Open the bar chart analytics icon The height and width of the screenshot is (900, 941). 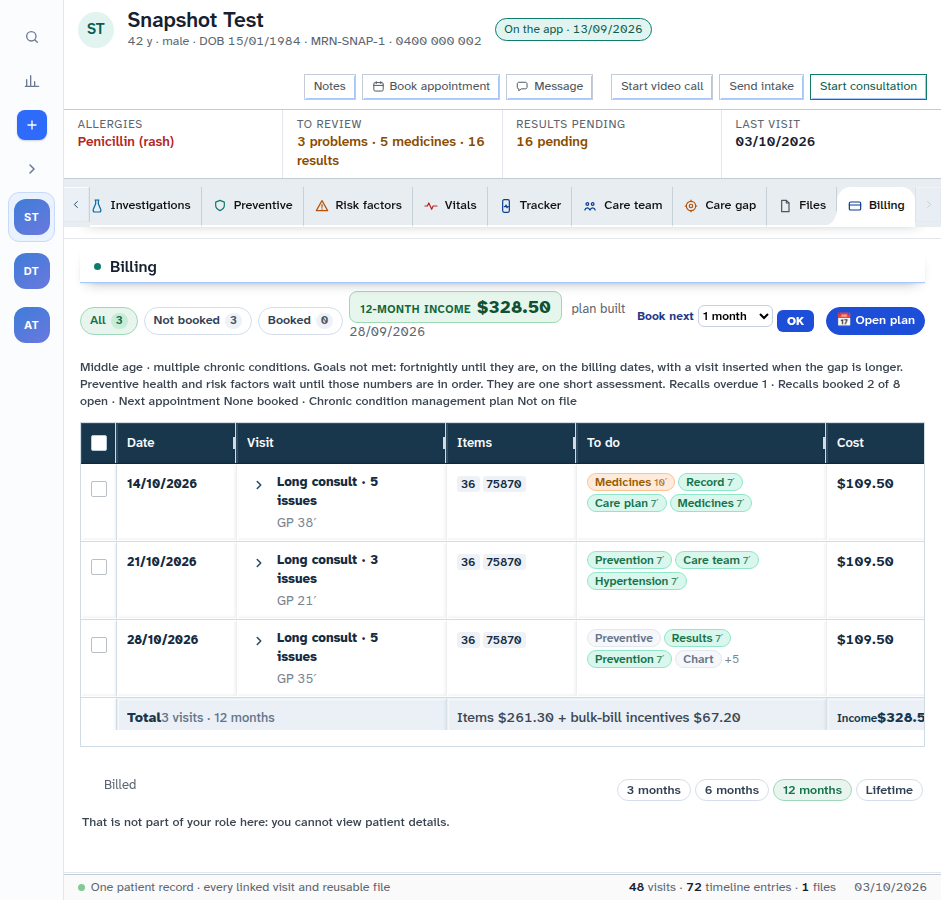(32, 81)
